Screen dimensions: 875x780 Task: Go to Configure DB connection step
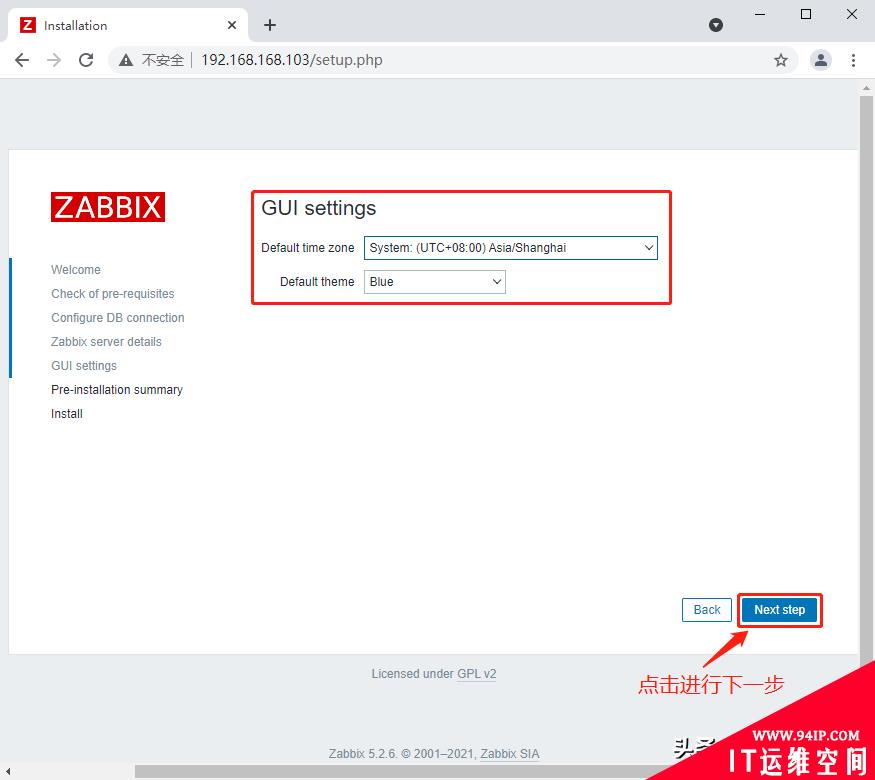point(118,317)
